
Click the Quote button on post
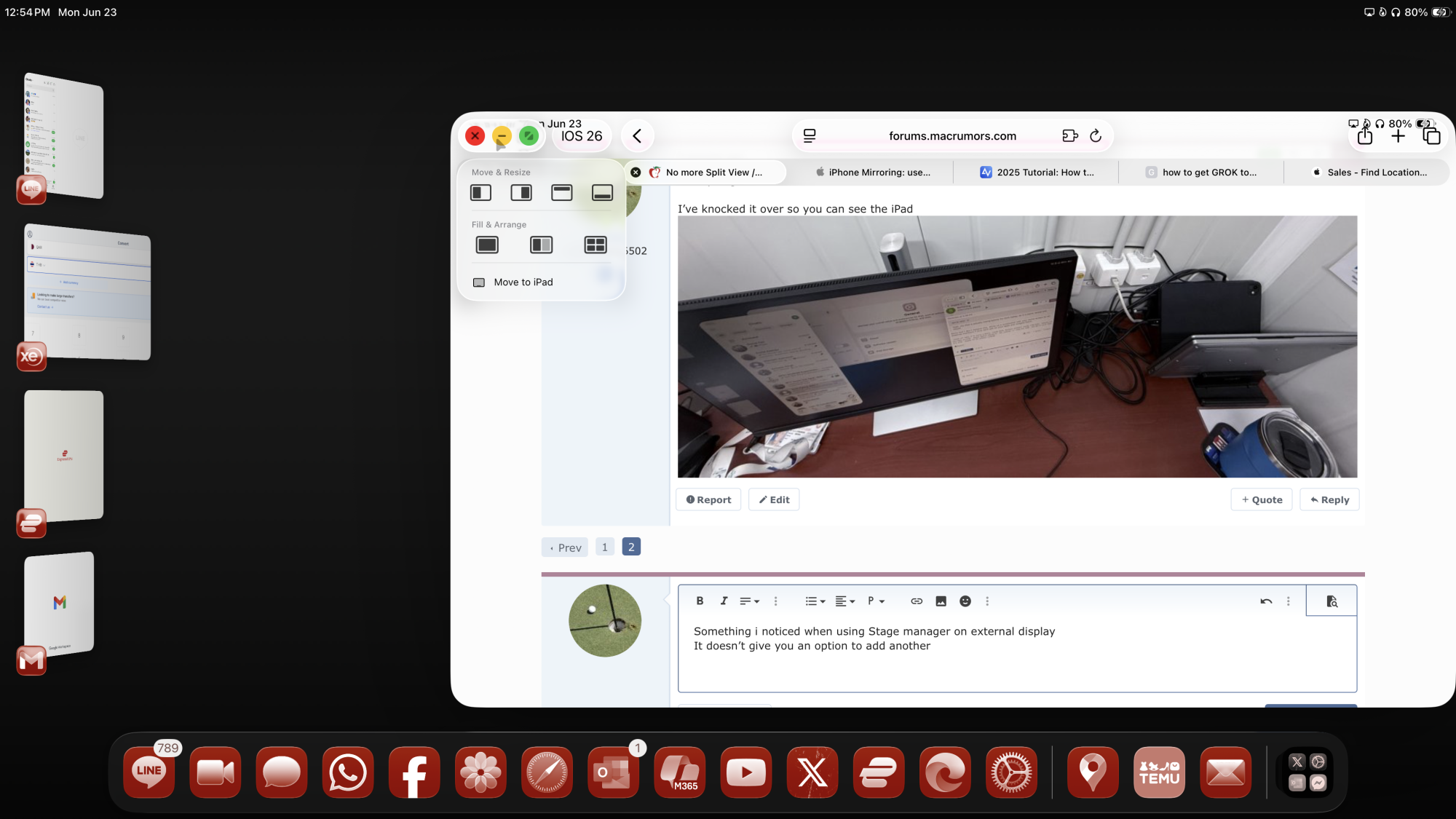click(x=1262, y=500)
